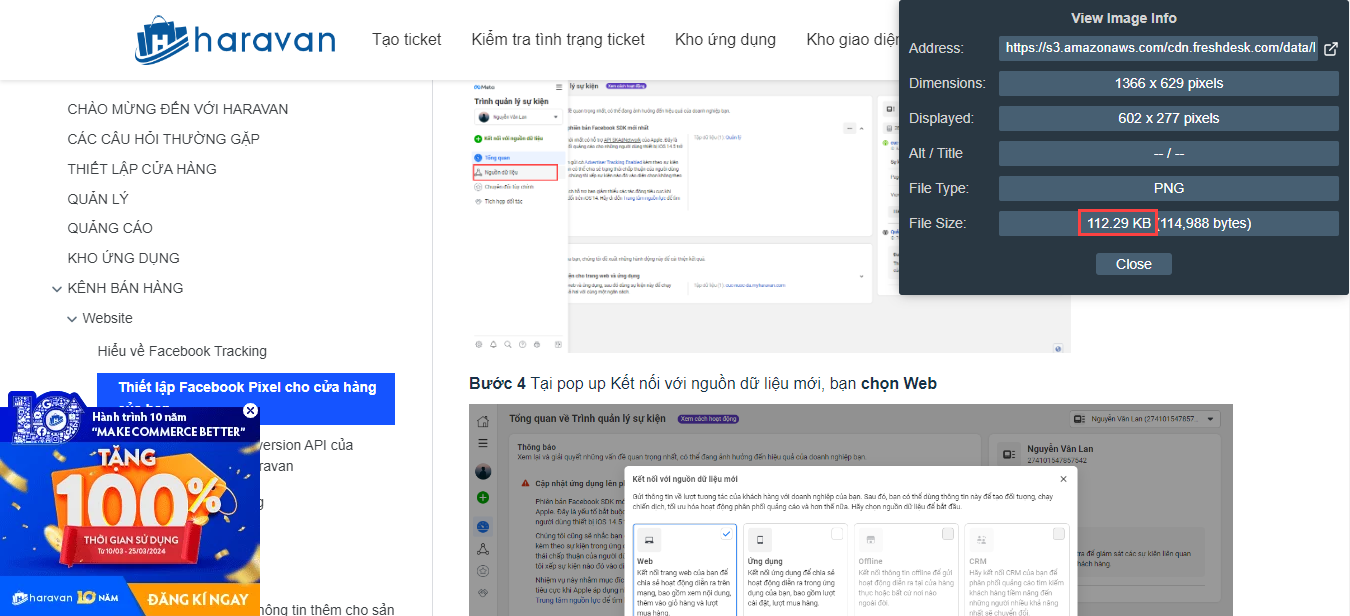Open KHO ỨNG DỤNG category in sidebar
This screenshot has width=1350, height=616.
pyautogui.click(x=124, y=258)
